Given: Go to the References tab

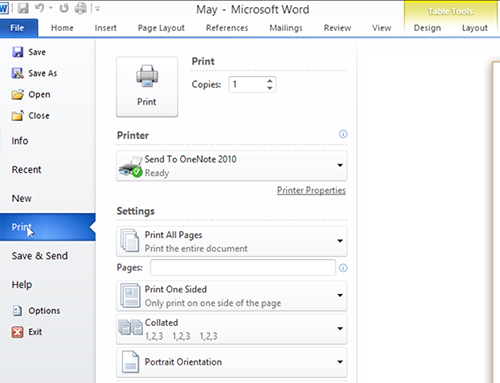Looking at the screenshot, I should point(227,28).
